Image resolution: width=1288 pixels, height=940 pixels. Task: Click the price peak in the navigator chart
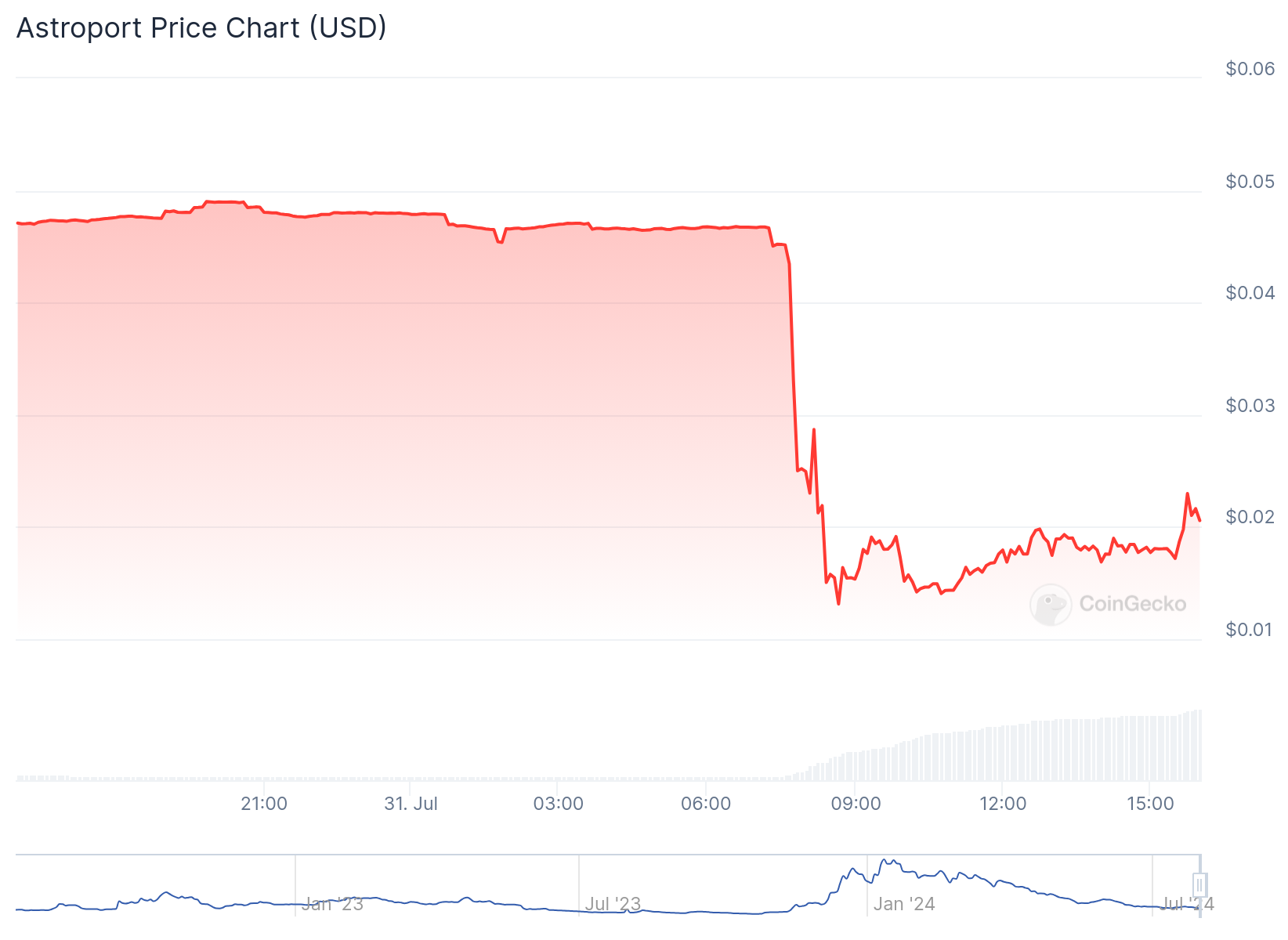coord(886,861)
